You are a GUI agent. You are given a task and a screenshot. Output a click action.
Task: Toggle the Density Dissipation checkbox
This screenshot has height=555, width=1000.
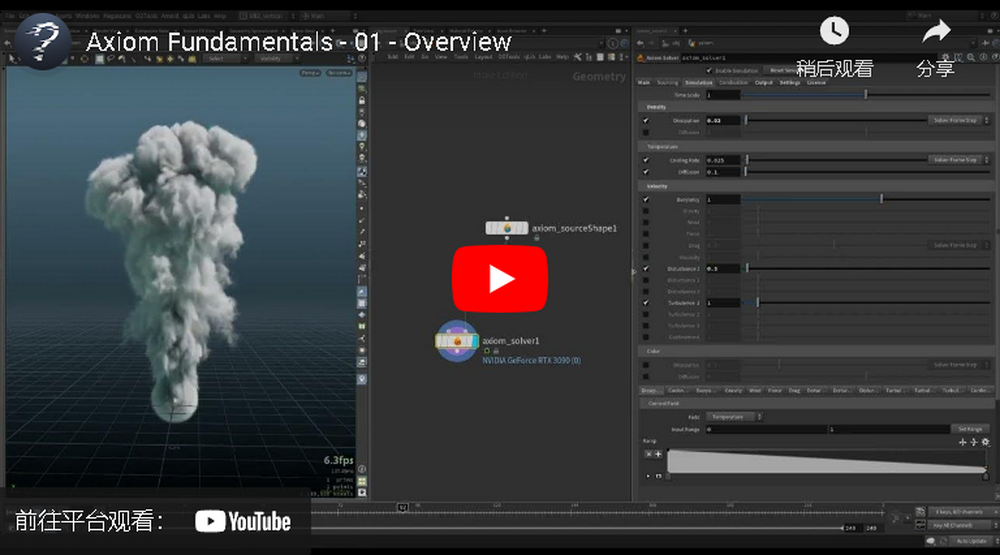point(646,121)
